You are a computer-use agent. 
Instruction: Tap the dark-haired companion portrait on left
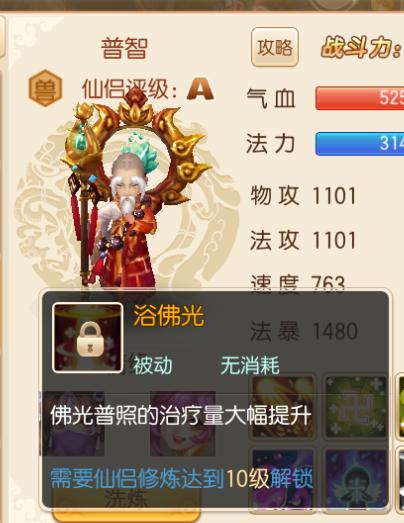[x=74, y=424]
